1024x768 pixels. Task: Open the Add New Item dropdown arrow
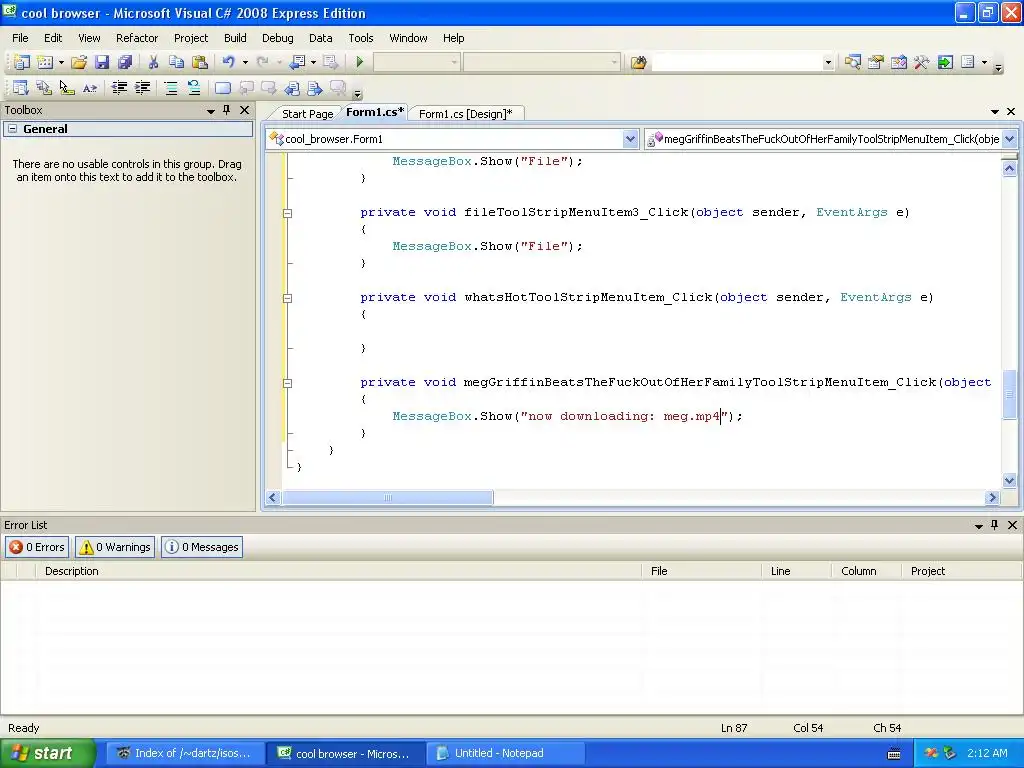click(x=61, y=62)
